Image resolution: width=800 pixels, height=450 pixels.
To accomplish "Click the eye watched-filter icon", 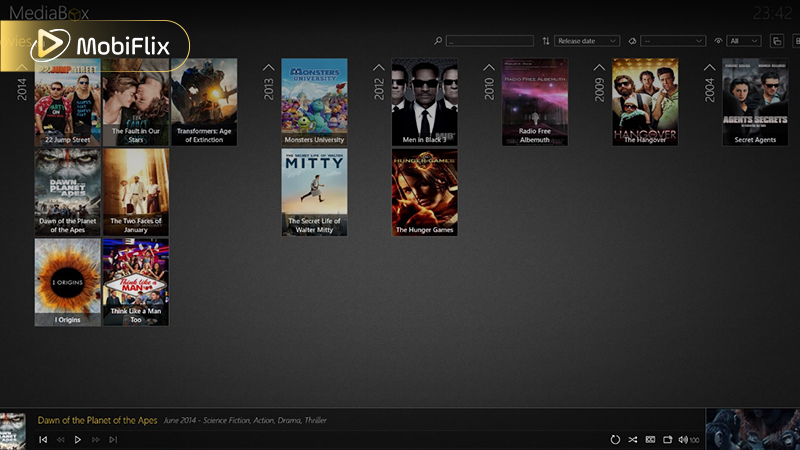I will (718, 41).
